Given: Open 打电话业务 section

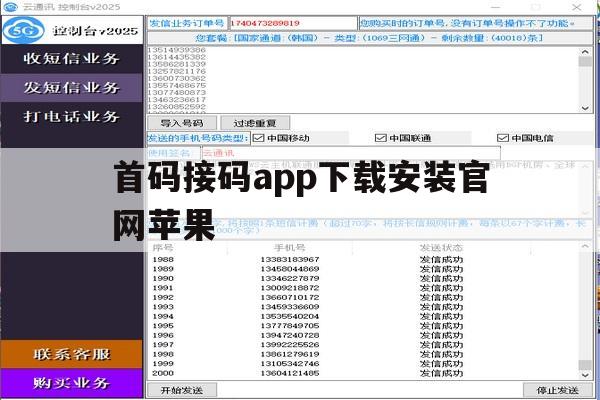Looking at the screenshot, I should tap(72, 116).
